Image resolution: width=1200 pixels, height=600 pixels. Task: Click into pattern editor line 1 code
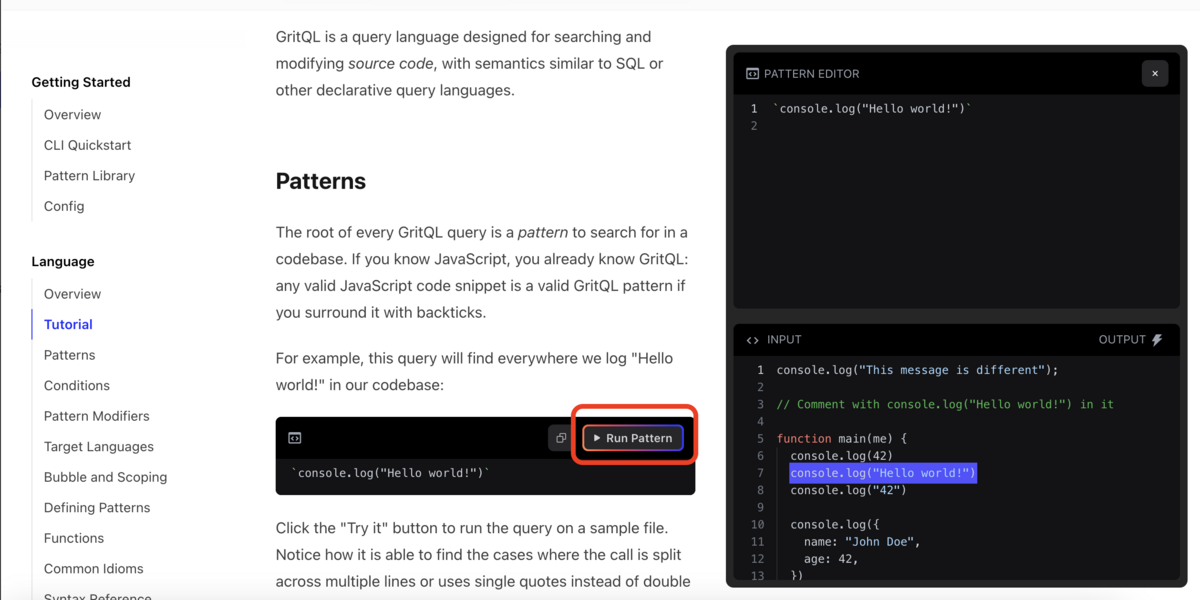pyautogui.click(x=873, y=108)
